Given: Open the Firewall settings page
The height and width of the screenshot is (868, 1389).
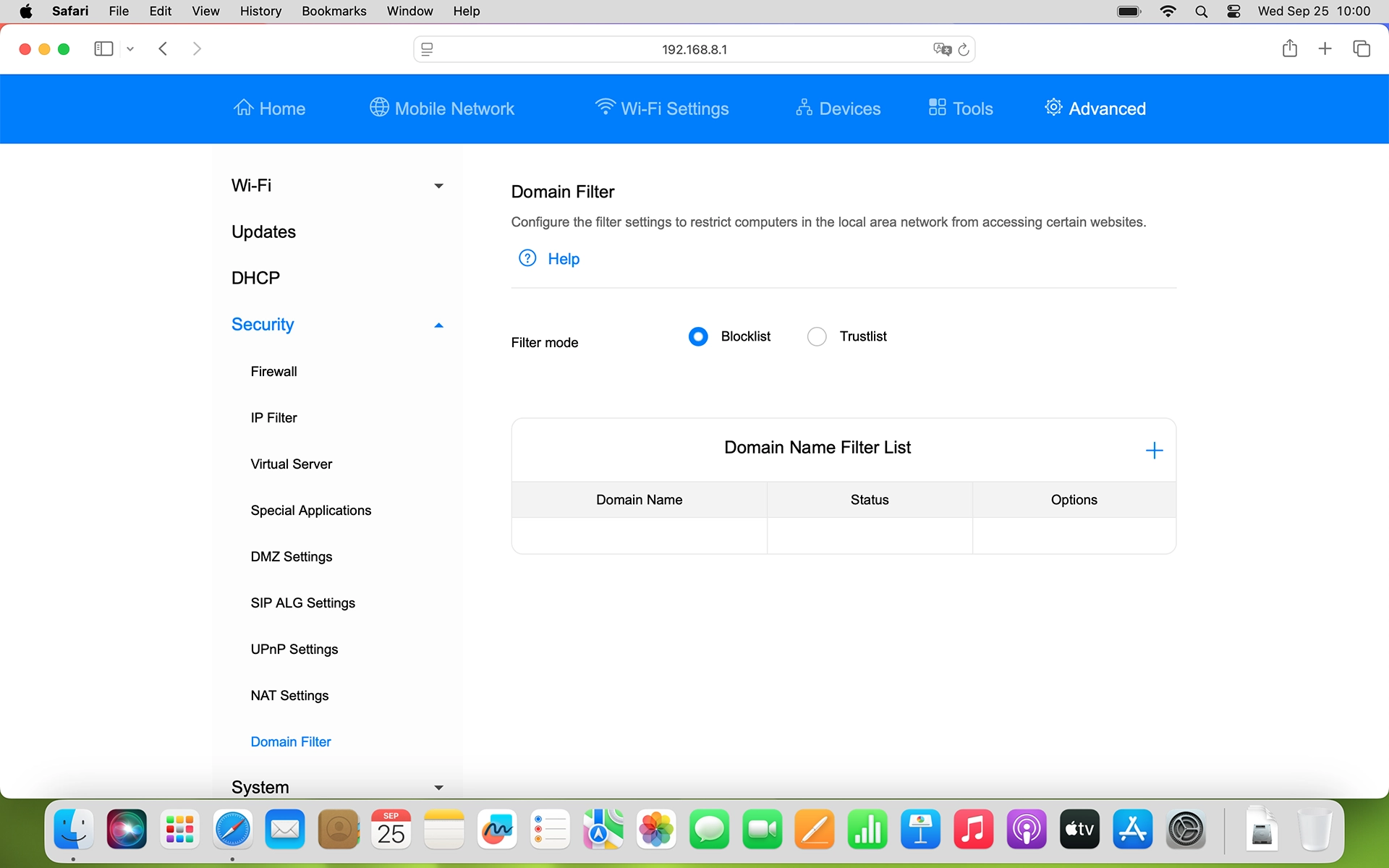Looking at the screenshot, I should tap(273, 371).
